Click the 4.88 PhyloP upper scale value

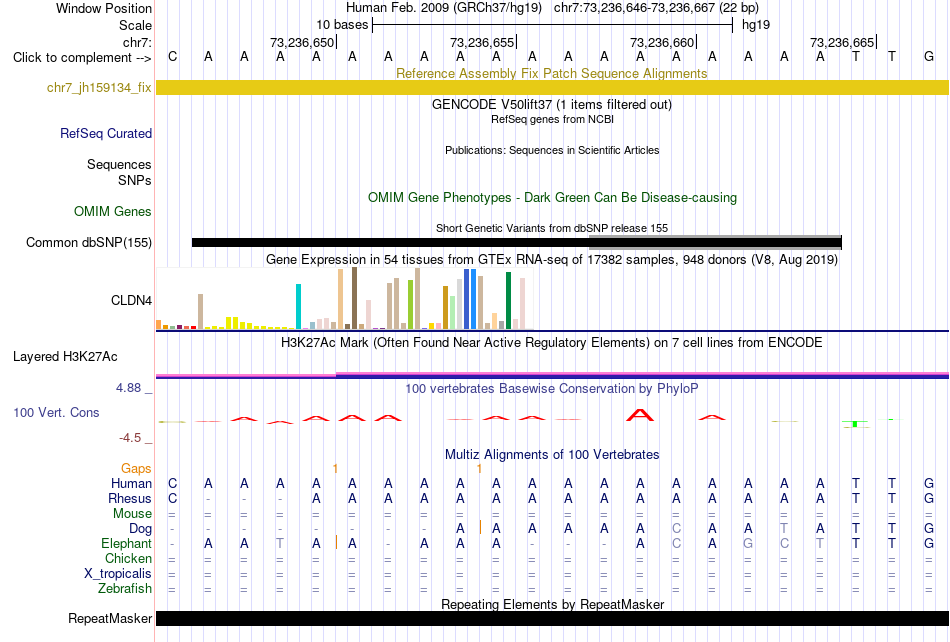(x=128, y=388)
